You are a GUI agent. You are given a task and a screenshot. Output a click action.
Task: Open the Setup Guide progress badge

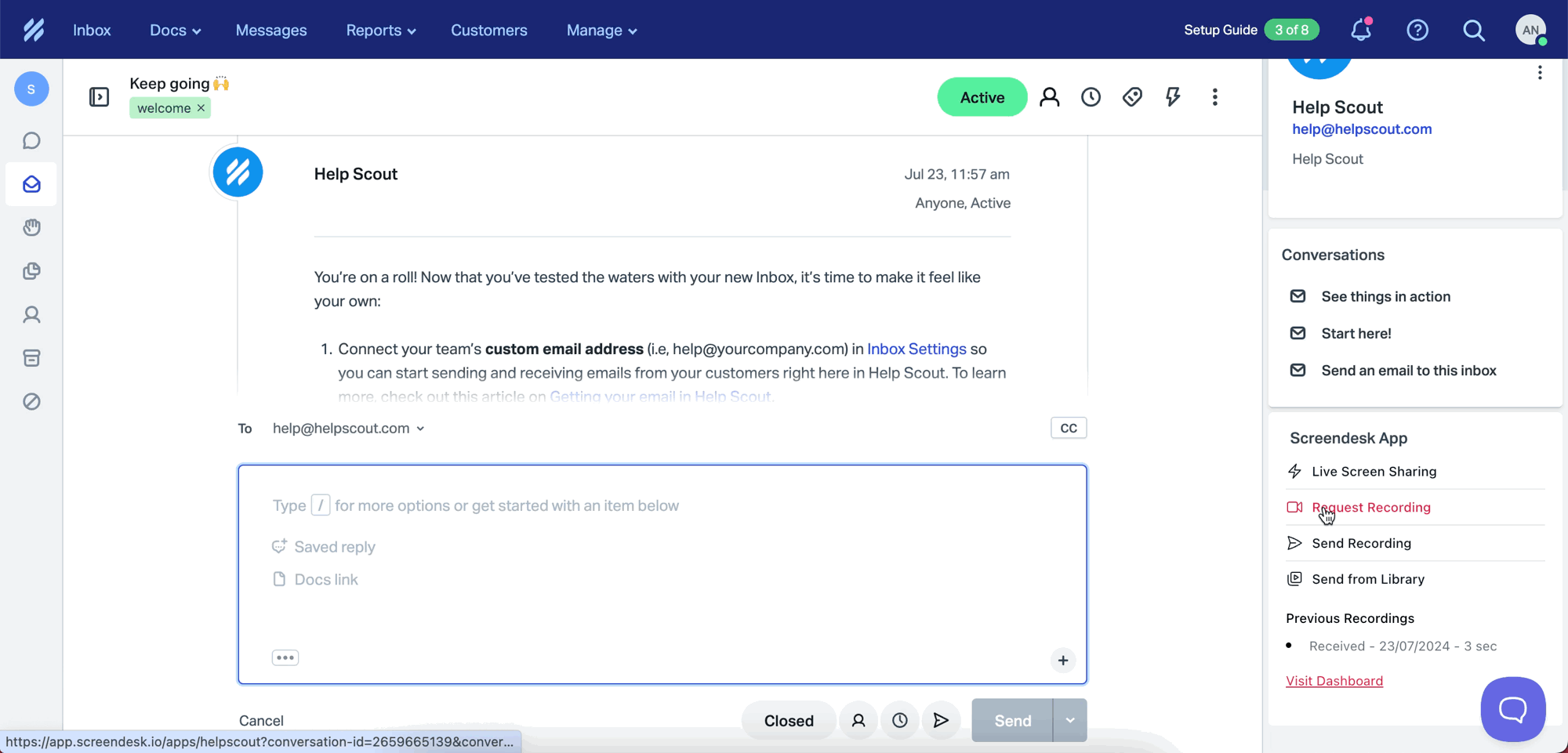1291,29
